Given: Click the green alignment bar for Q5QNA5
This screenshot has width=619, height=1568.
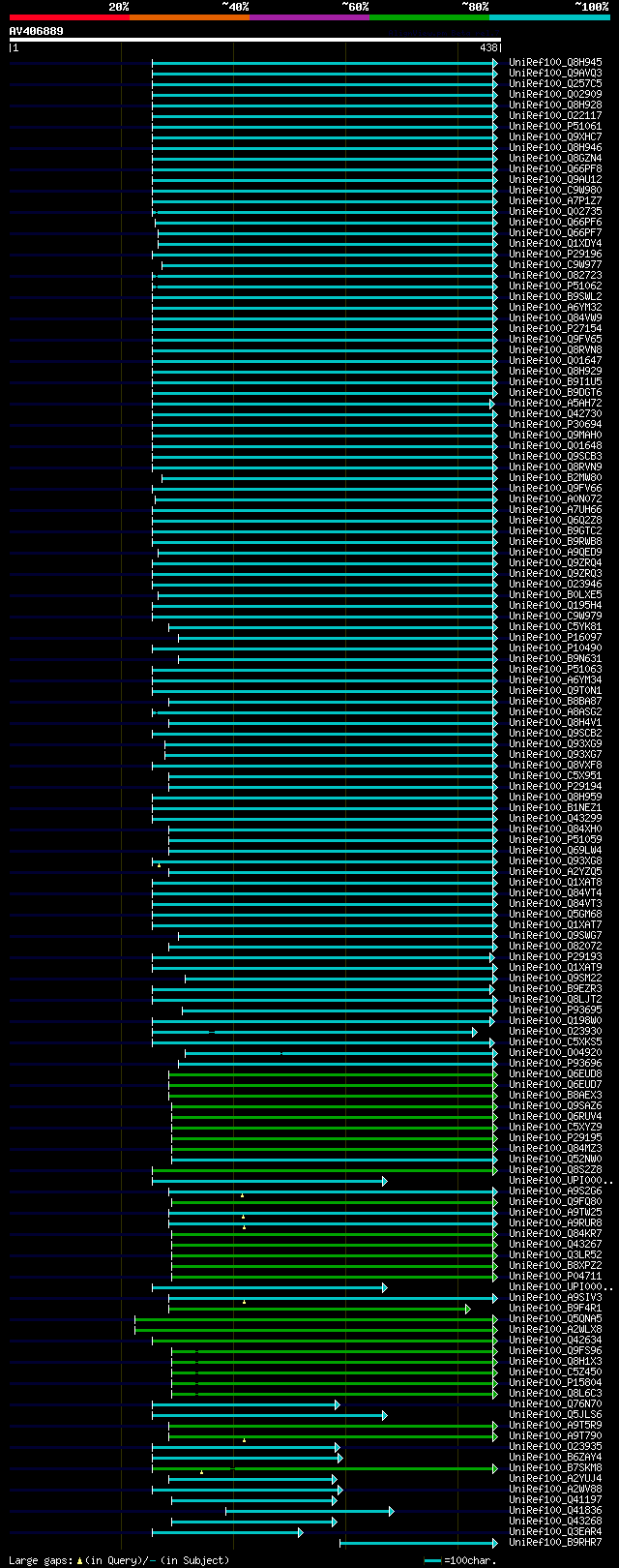Looking at the screenshot, I should click(316, 1319).
